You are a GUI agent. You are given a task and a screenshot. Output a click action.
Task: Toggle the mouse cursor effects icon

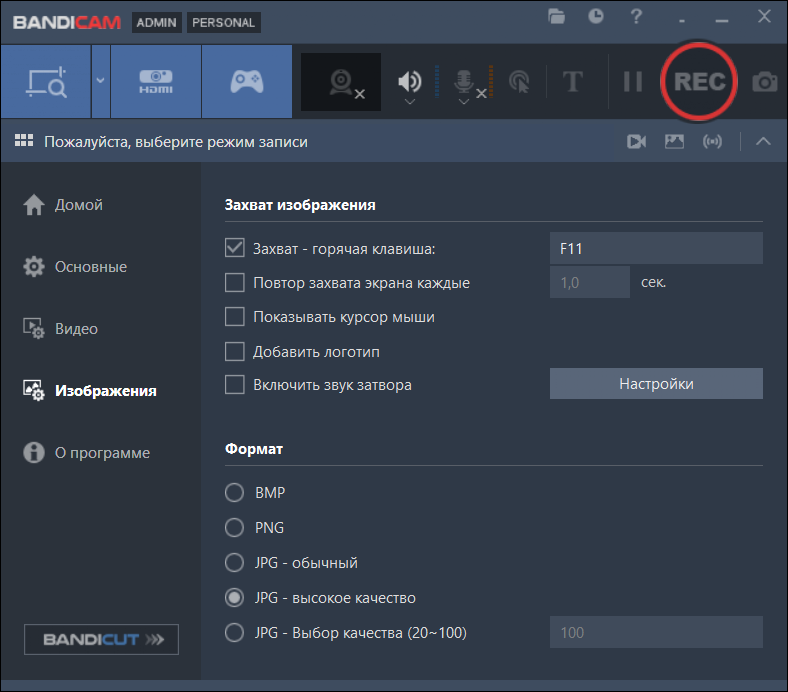(x=519, y=82)
